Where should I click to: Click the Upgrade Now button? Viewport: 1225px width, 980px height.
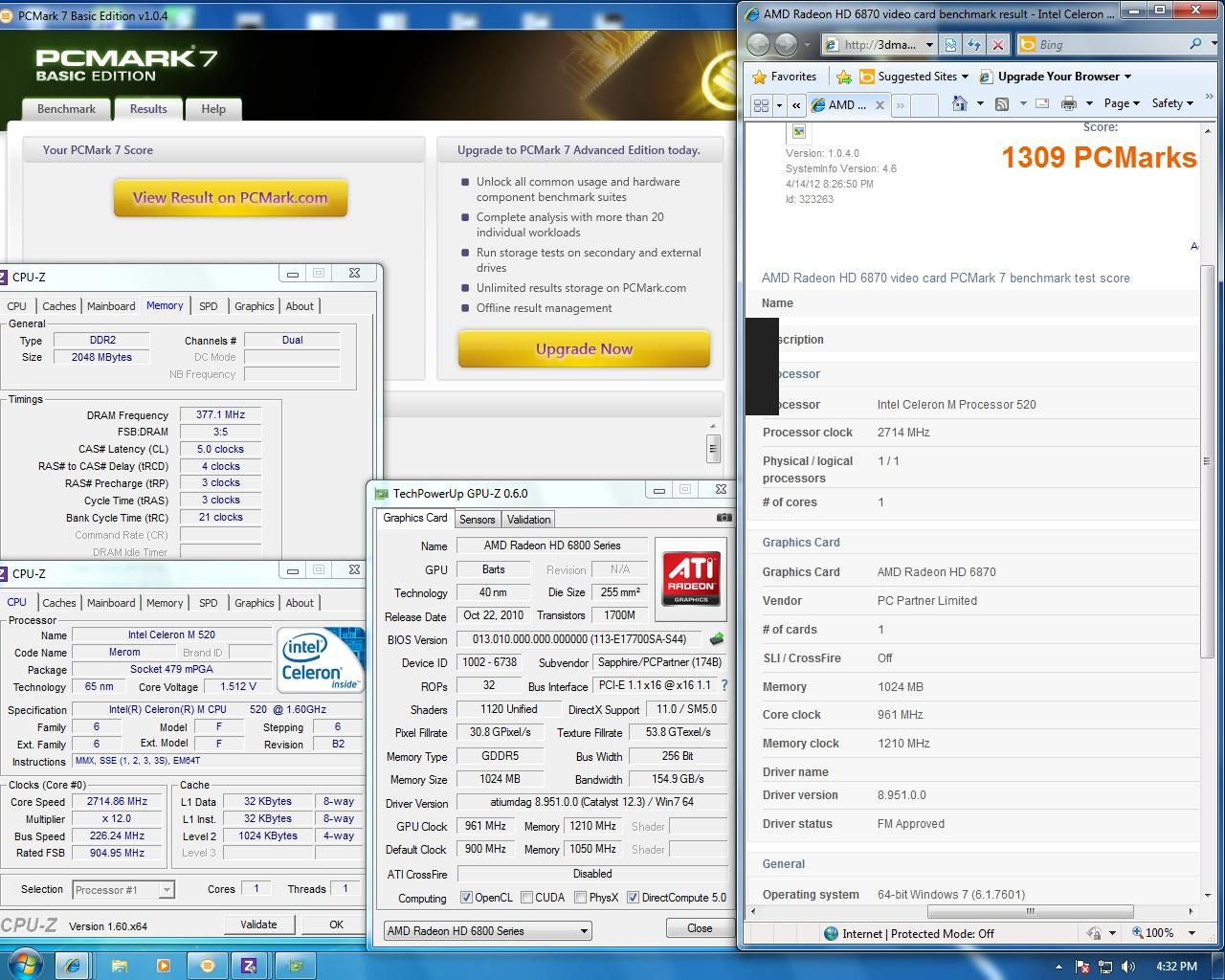(584, 349)
